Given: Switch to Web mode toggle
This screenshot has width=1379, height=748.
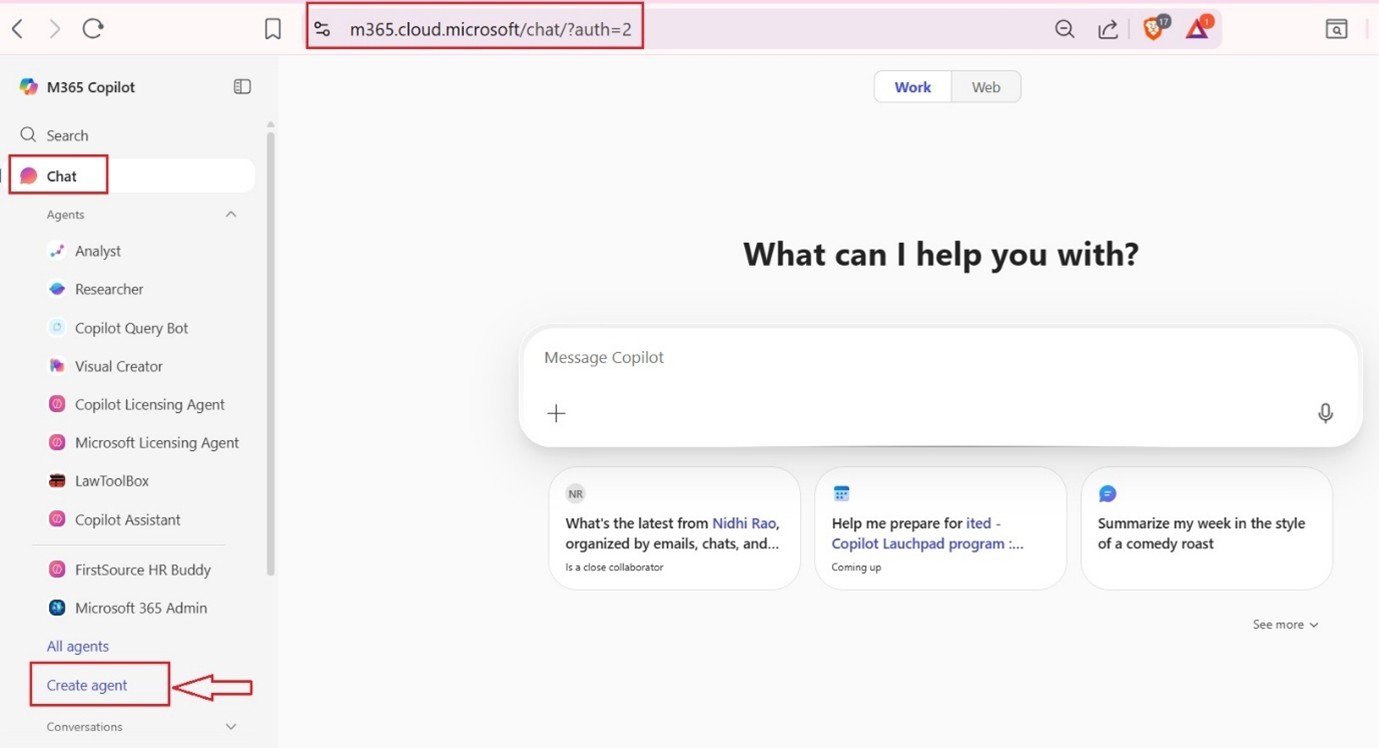Looking at the screenshot, I should click(x=986, y=87).
